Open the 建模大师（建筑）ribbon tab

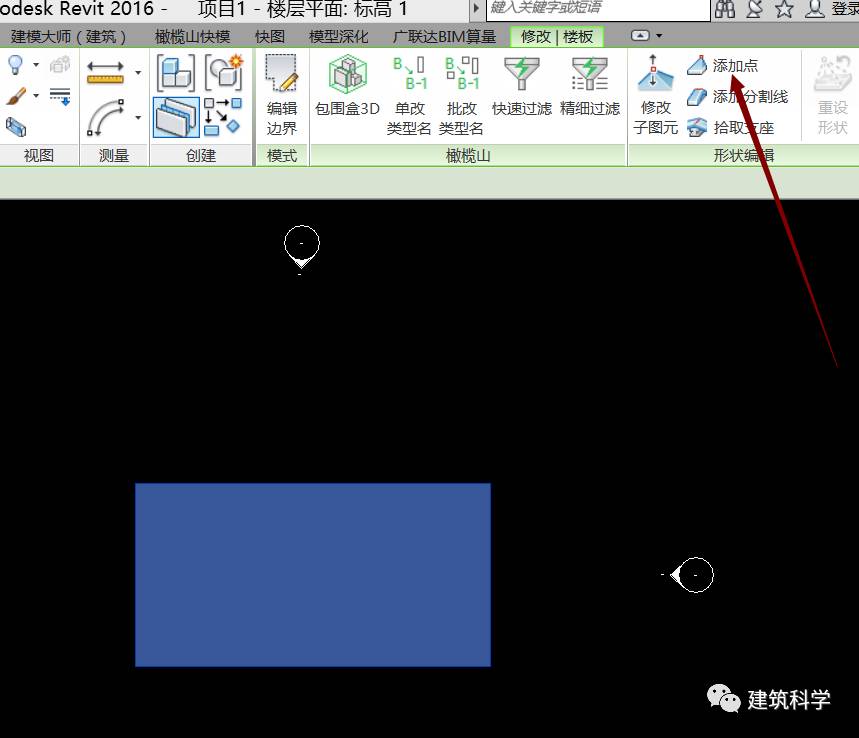coord(68,37)
